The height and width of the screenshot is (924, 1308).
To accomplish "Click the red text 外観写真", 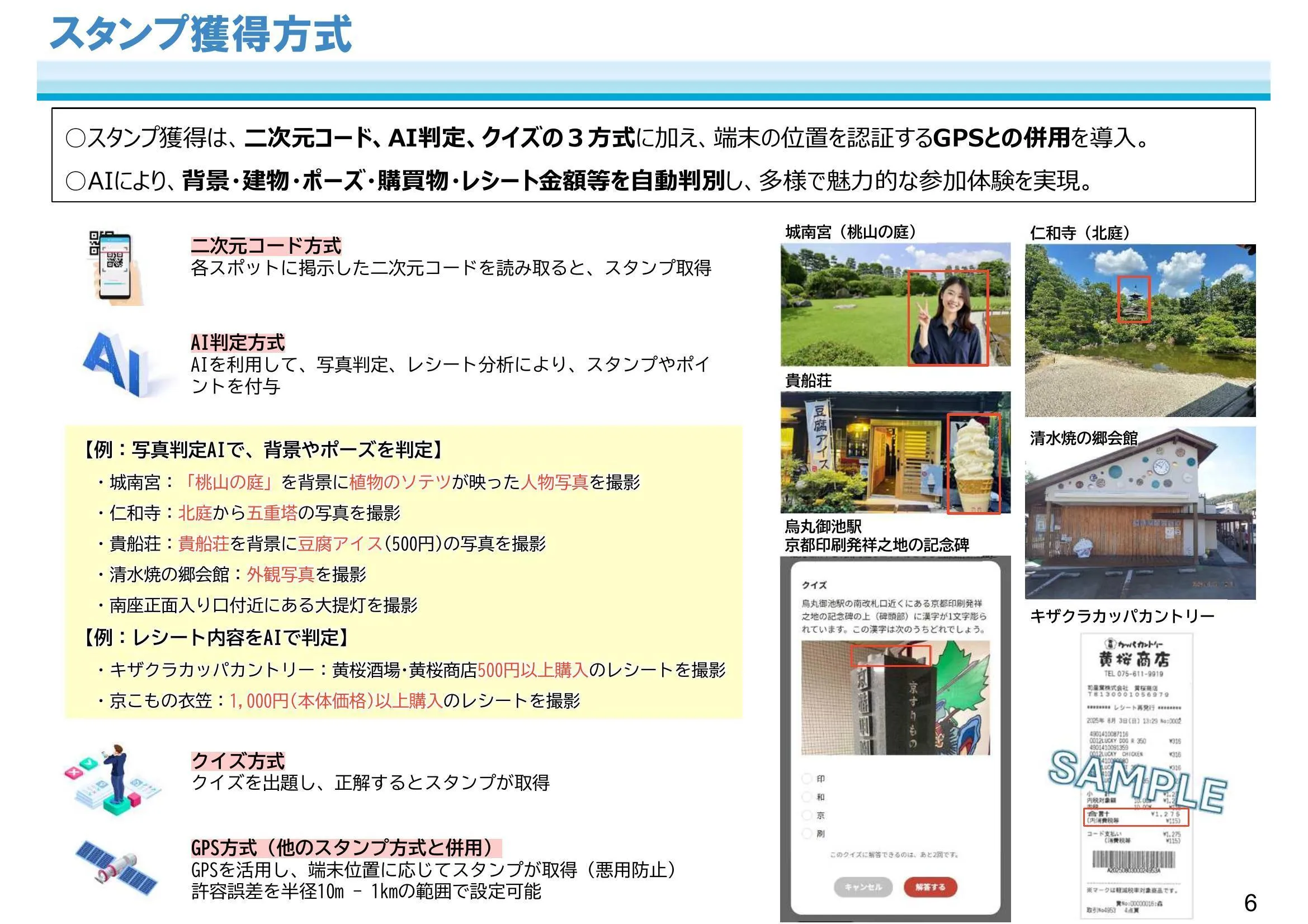I will coord(281,574).
